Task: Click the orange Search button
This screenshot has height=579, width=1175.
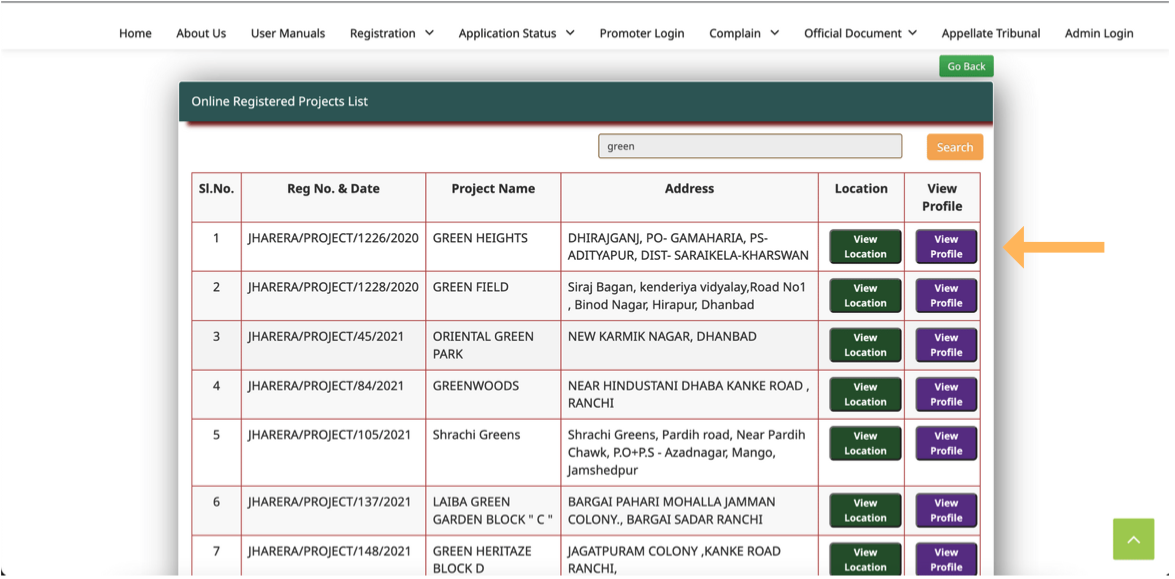Action: pyautogui.click(x=955, y=147)
